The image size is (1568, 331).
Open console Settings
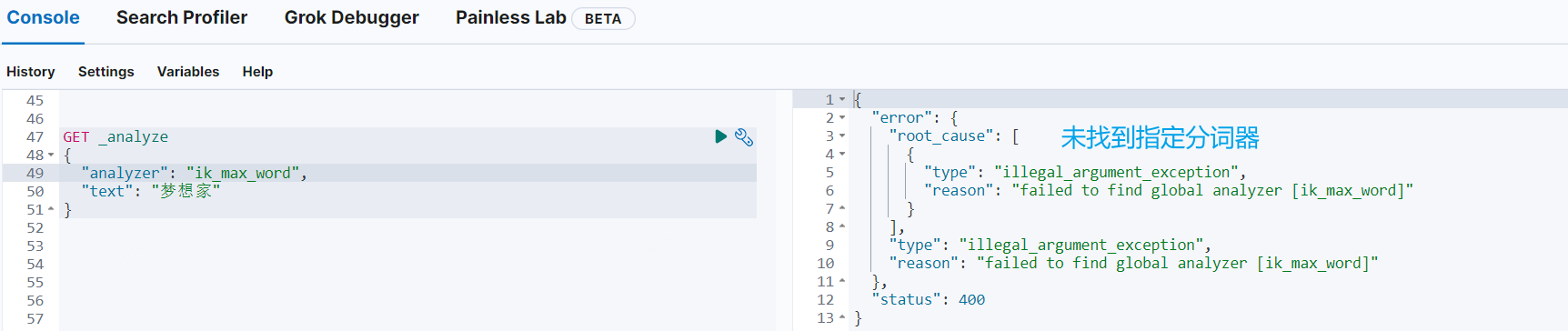(106, 71)
